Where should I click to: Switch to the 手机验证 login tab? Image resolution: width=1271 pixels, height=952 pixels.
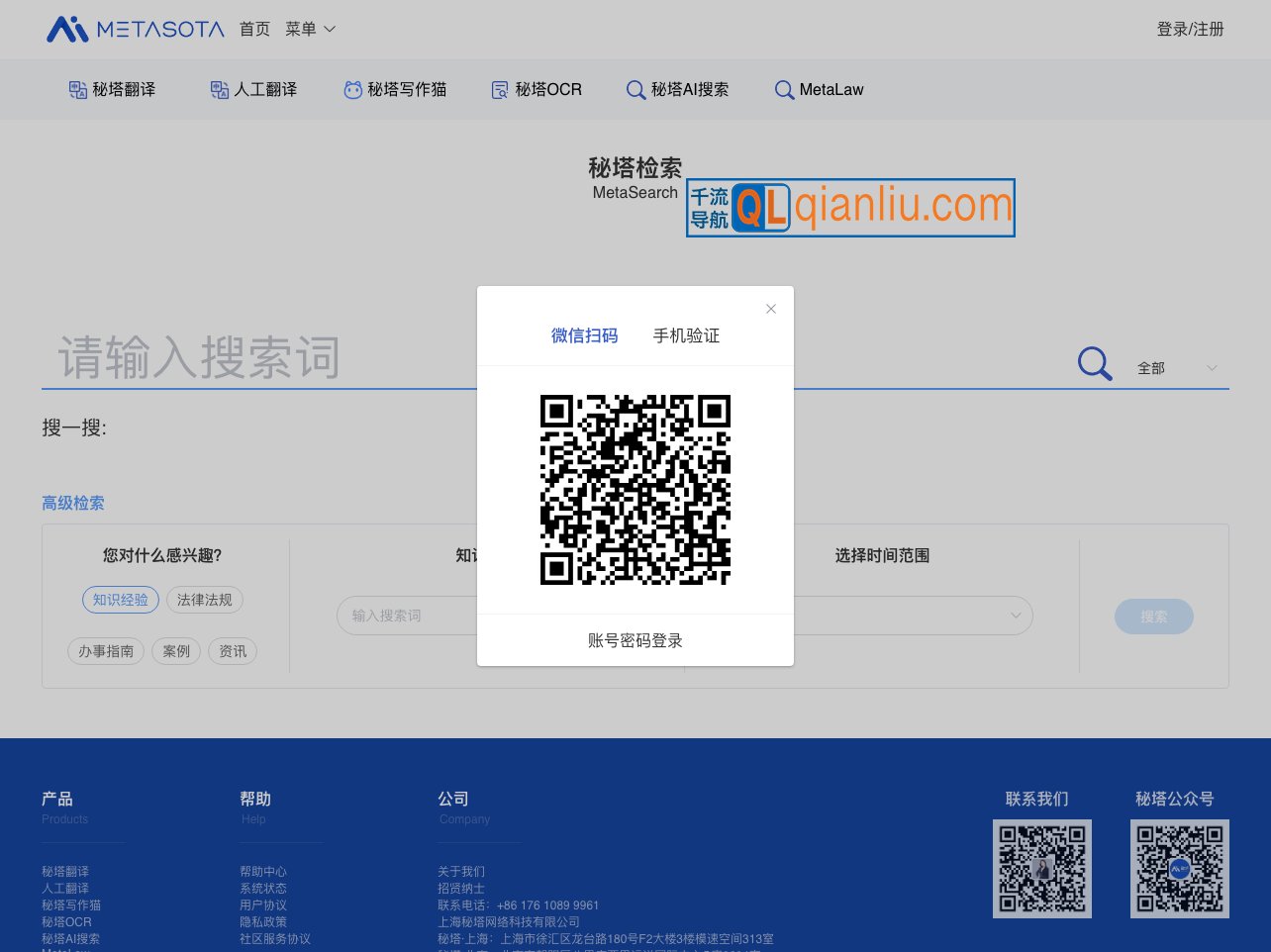[686, 335]
